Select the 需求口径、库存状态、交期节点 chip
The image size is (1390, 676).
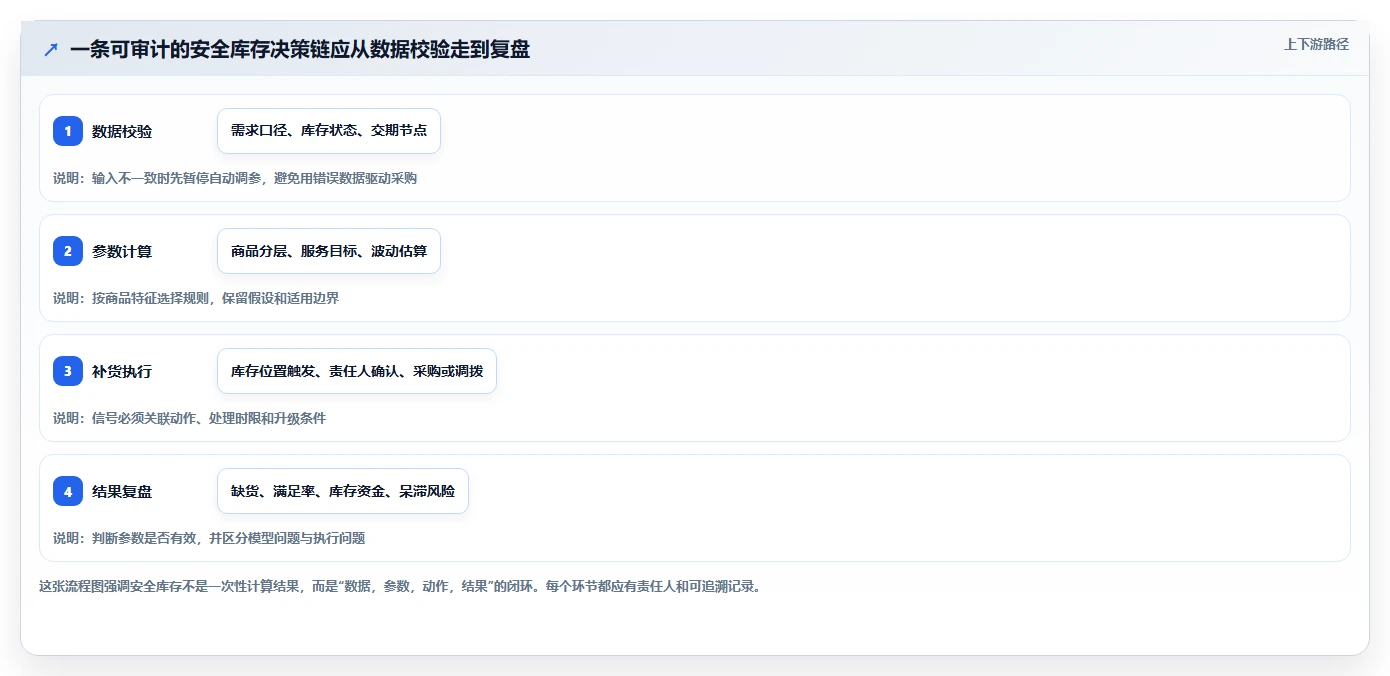coord(329,131)
